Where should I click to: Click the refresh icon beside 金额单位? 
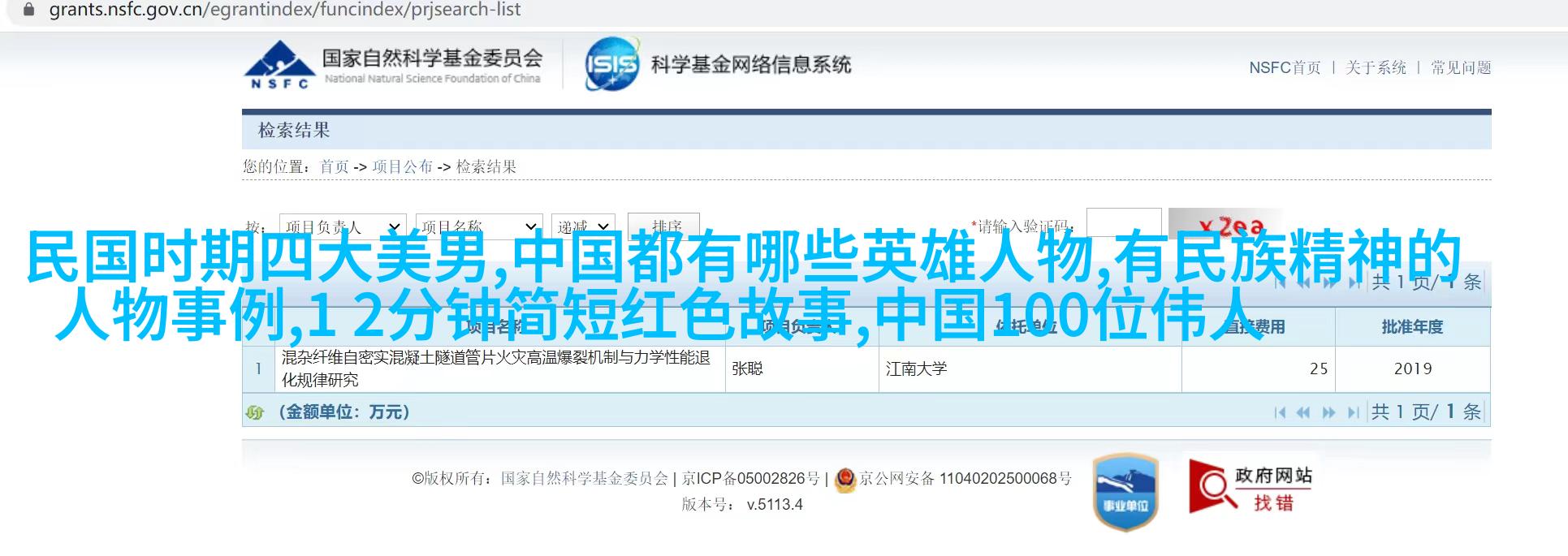[255, 412]
